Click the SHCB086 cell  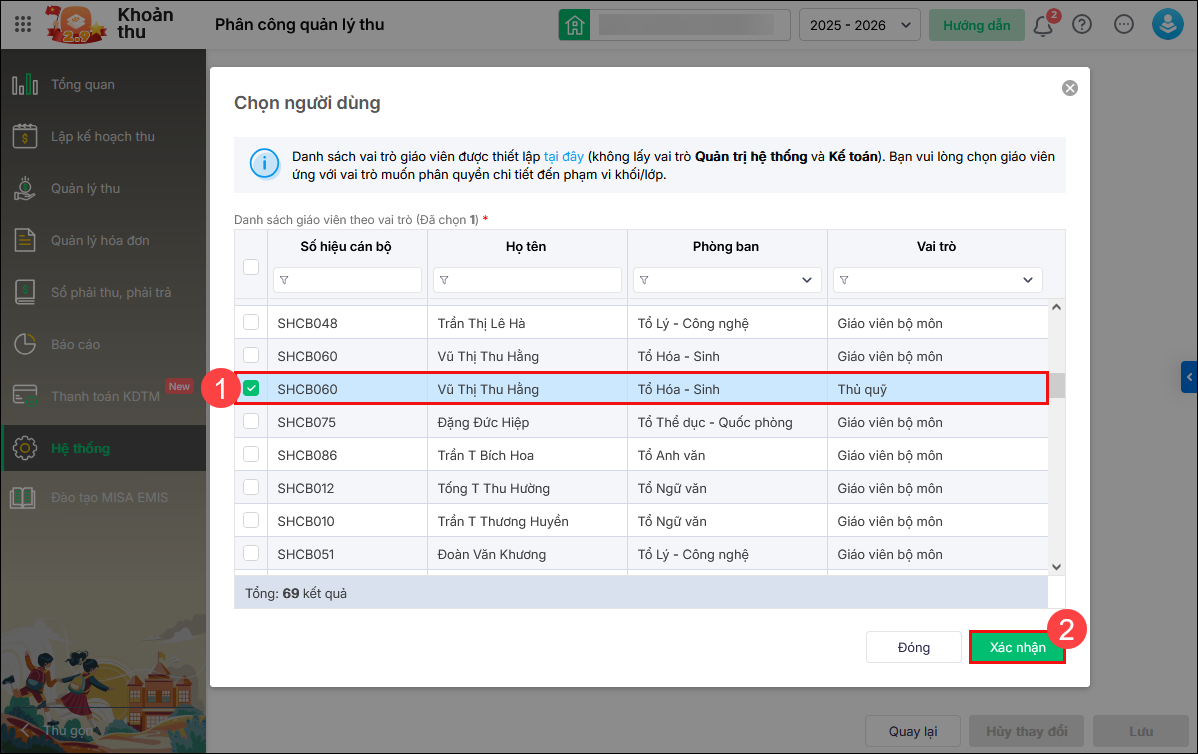pyautogui.click(x=348, y=455)
